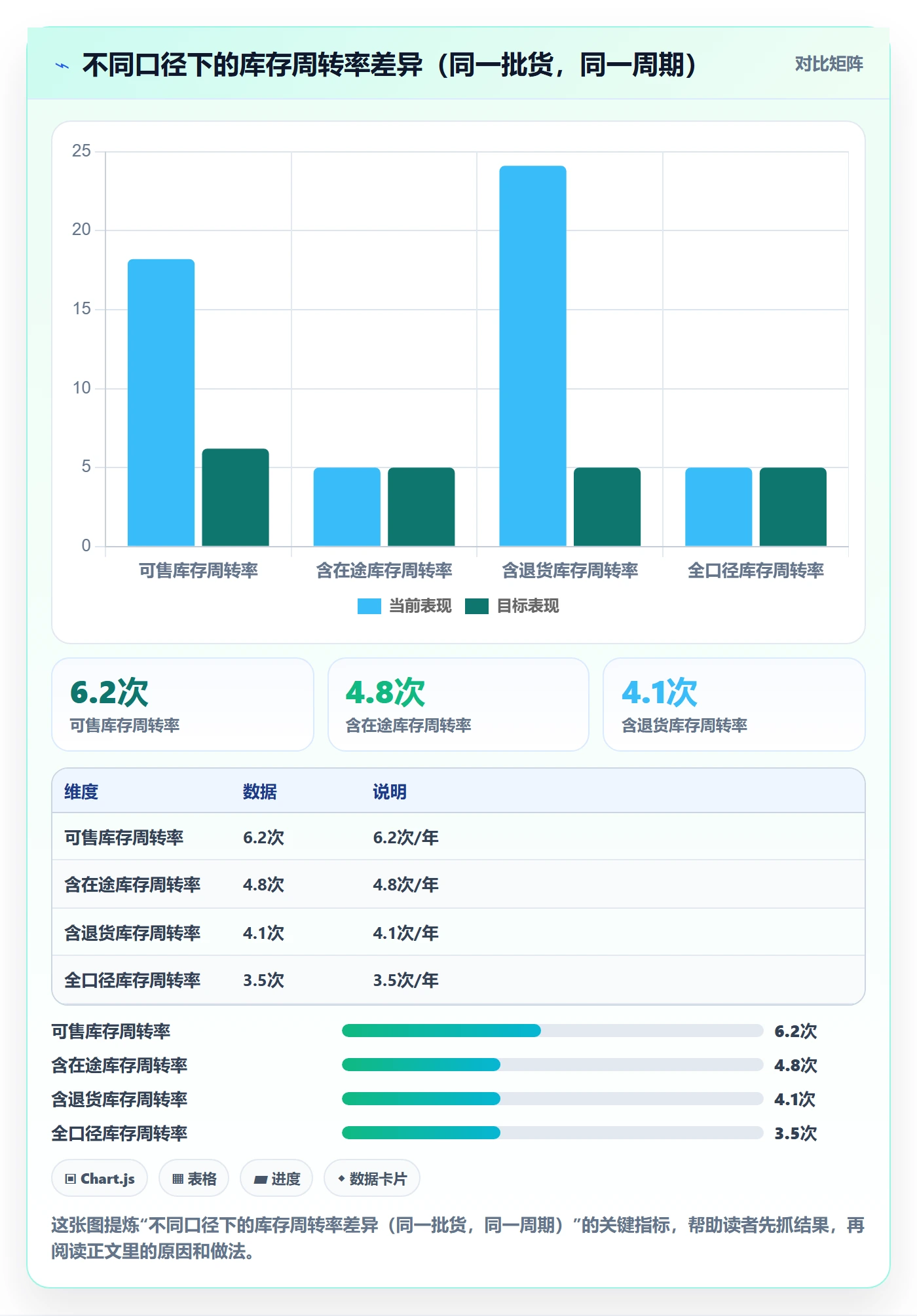Click the 说明 column header
The width and height of the screenshot is (917, 1316).
tap(390, 792)
